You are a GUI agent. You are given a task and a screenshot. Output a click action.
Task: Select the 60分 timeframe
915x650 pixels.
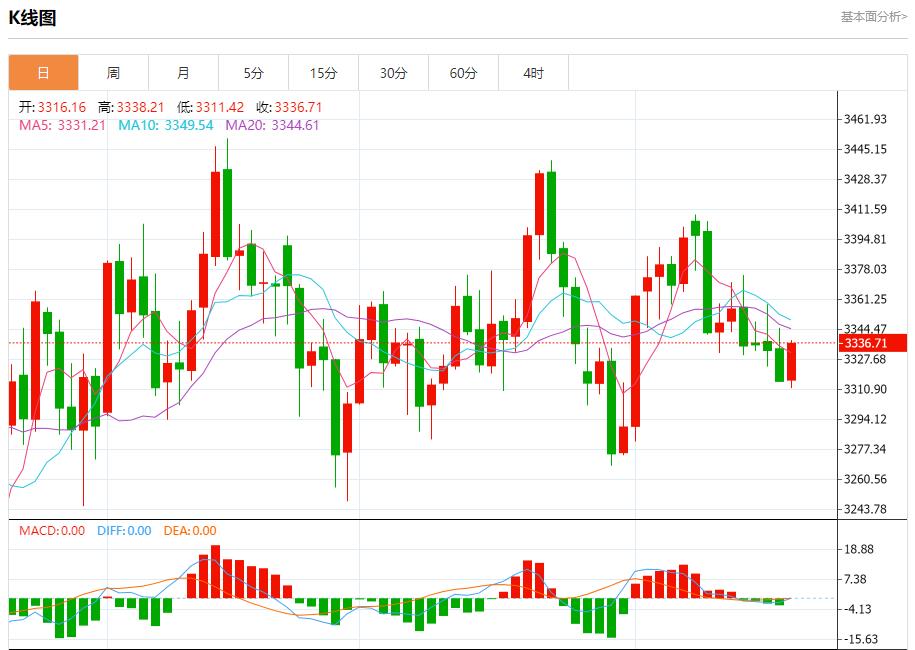[x=462, y=72]
